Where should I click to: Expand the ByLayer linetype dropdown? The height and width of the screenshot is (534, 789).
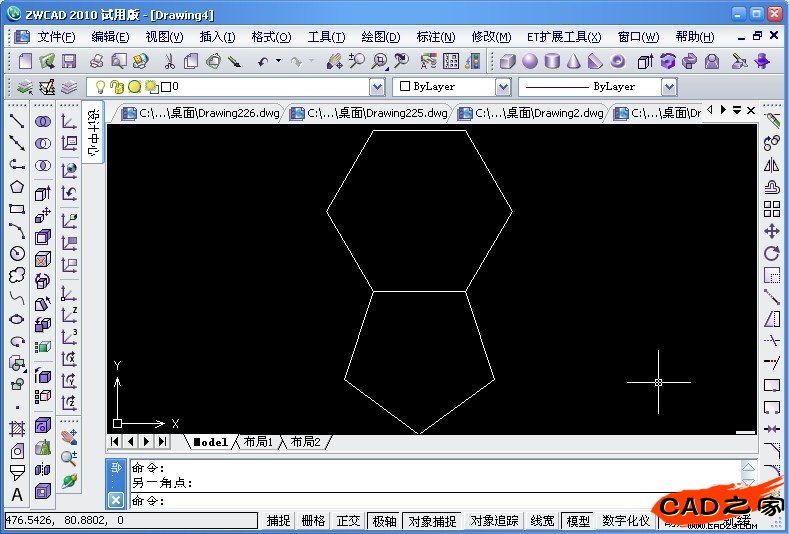tap(669, 87)
